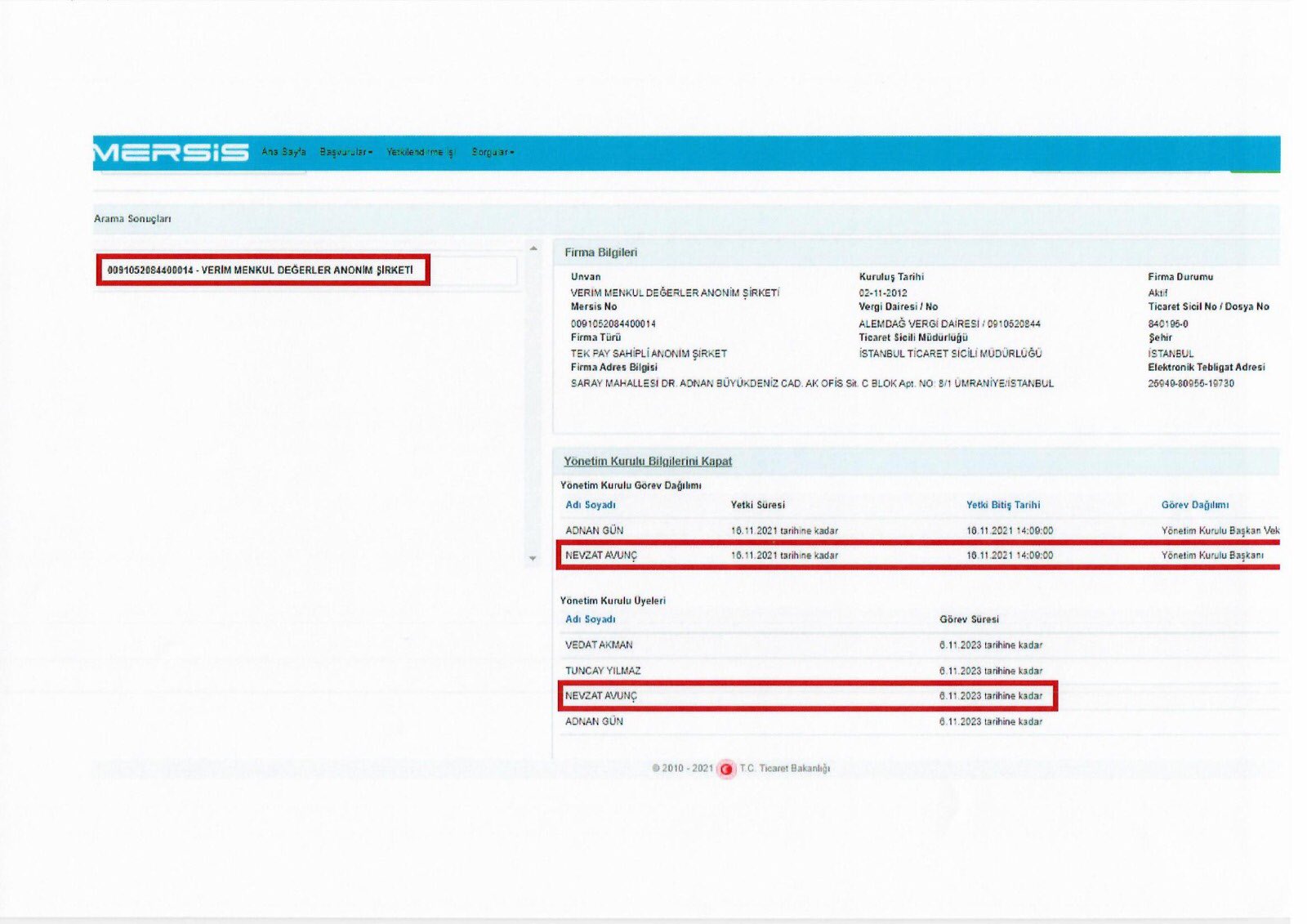The height and width of the screenshot is (924, 1307).
Task: Select VERİM MENKUL DEĞERLER search result
Action: pyautogui.click(x=261, y=270)
